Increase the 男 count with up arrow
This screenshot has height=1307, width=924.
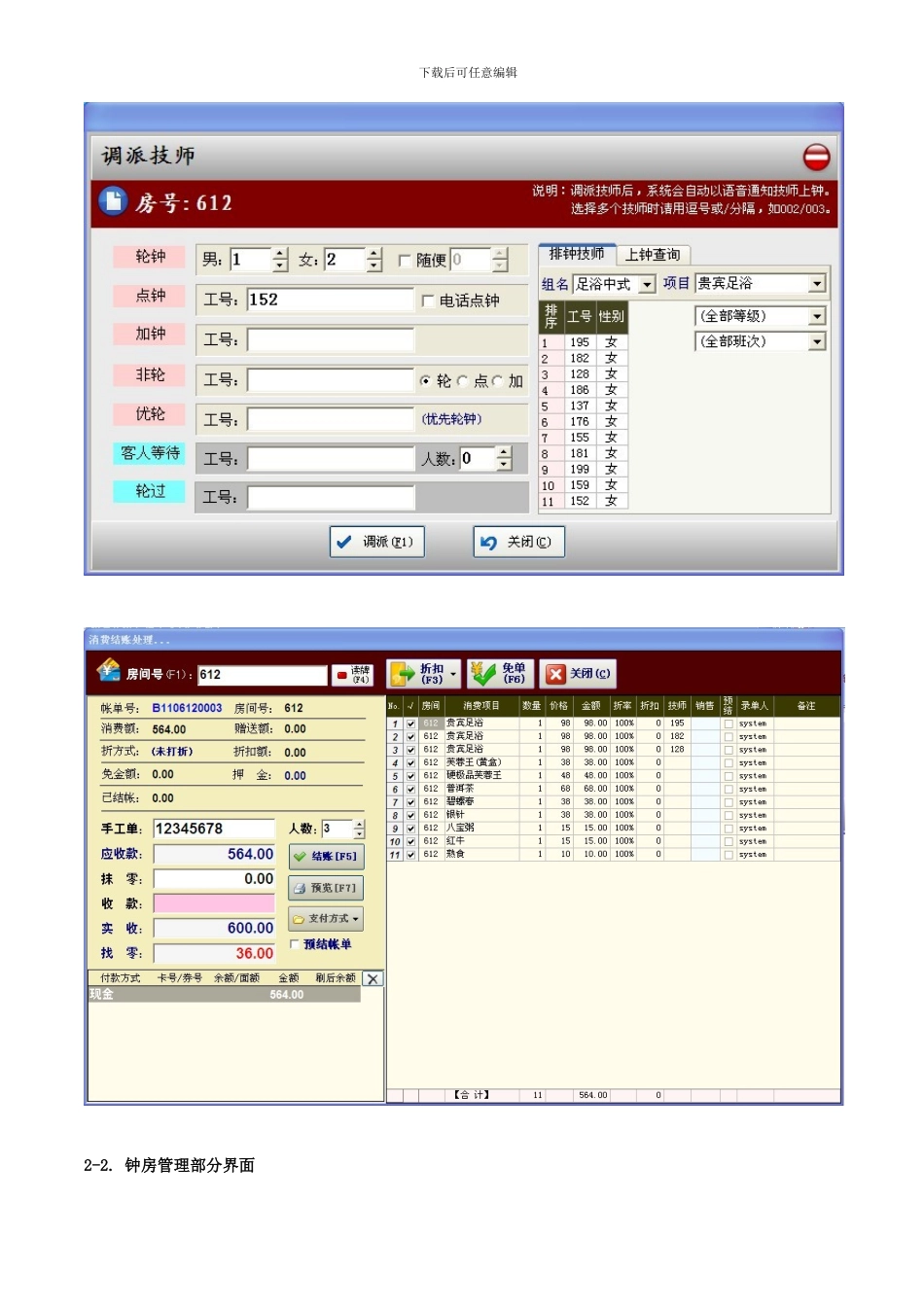[x=280, y=254]
